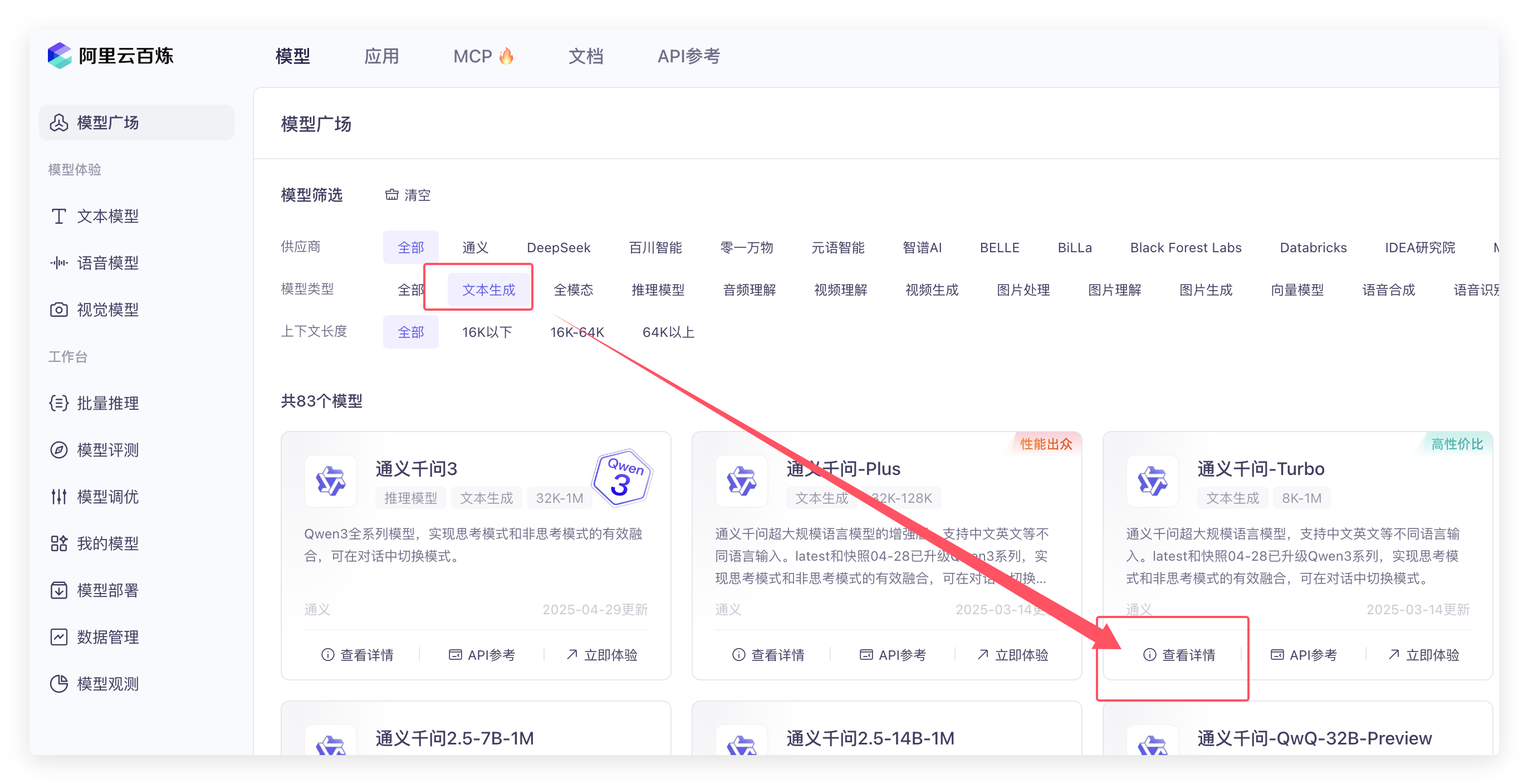Switch to the 文档 top tab
Viewport: 1528px width, 784px height.
coord(586,56)
